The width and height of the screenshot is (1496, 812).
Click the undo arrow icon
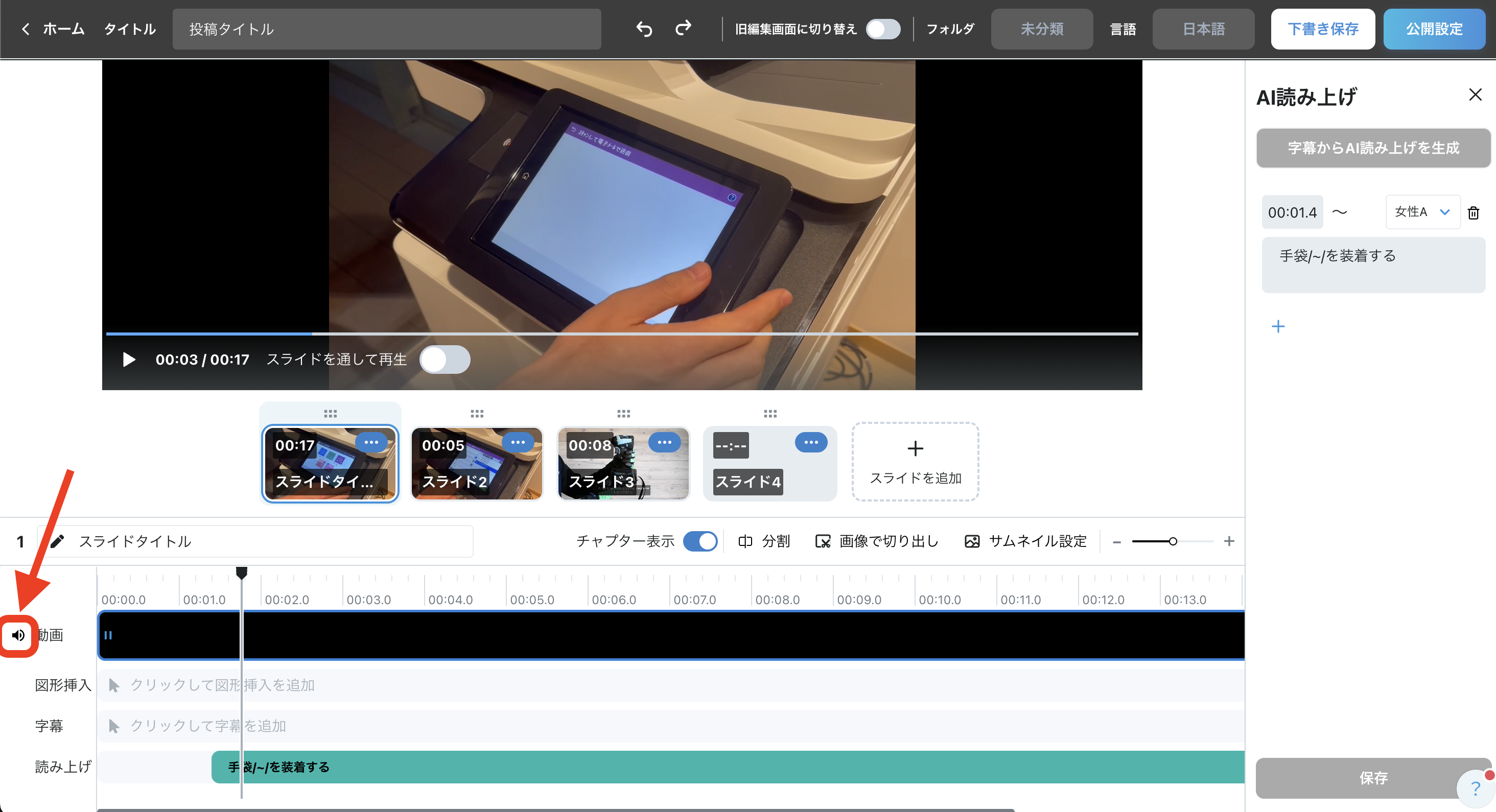tap(643, 29)
